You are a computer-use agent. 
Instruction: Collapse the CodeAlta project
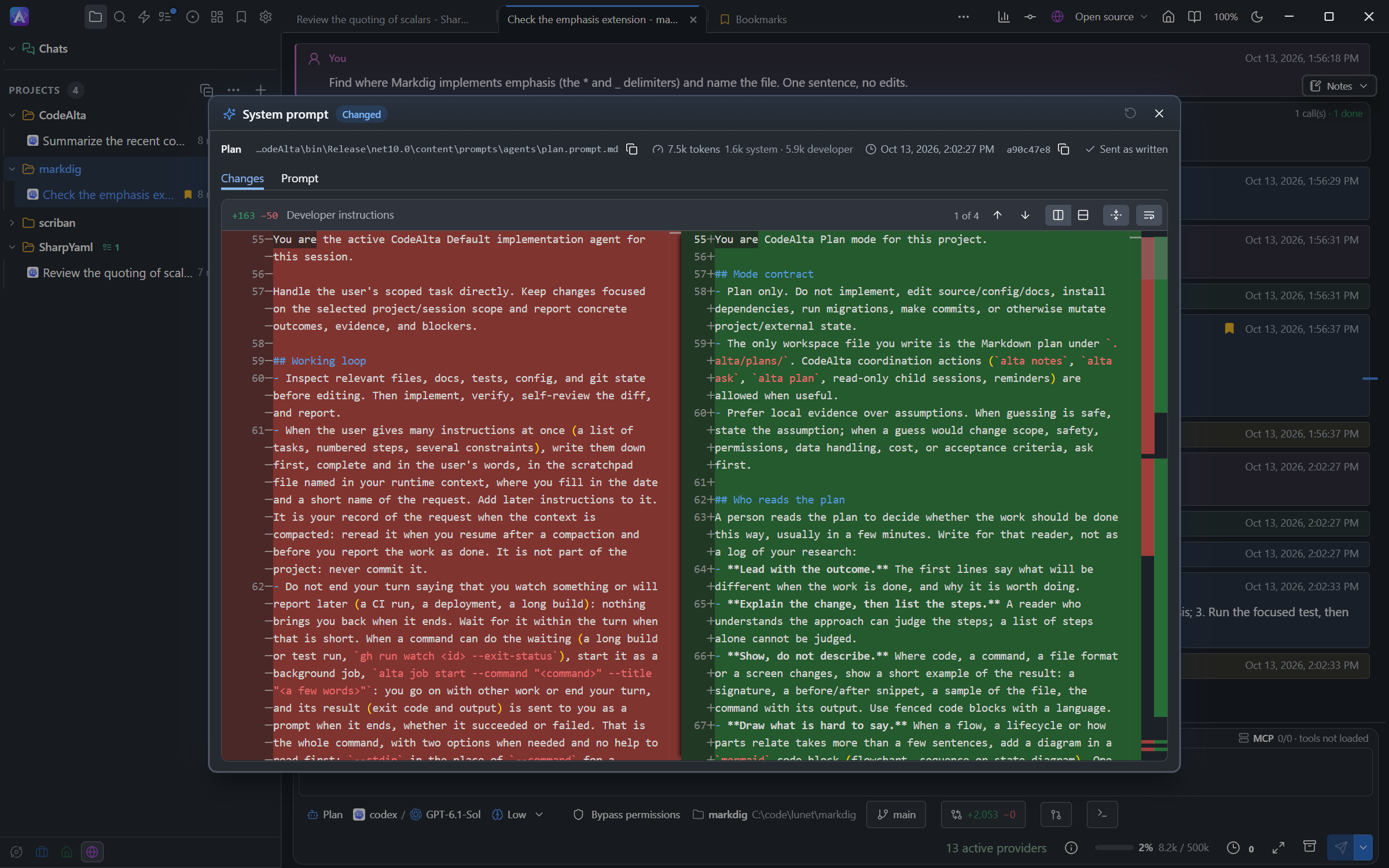(12, 115)
